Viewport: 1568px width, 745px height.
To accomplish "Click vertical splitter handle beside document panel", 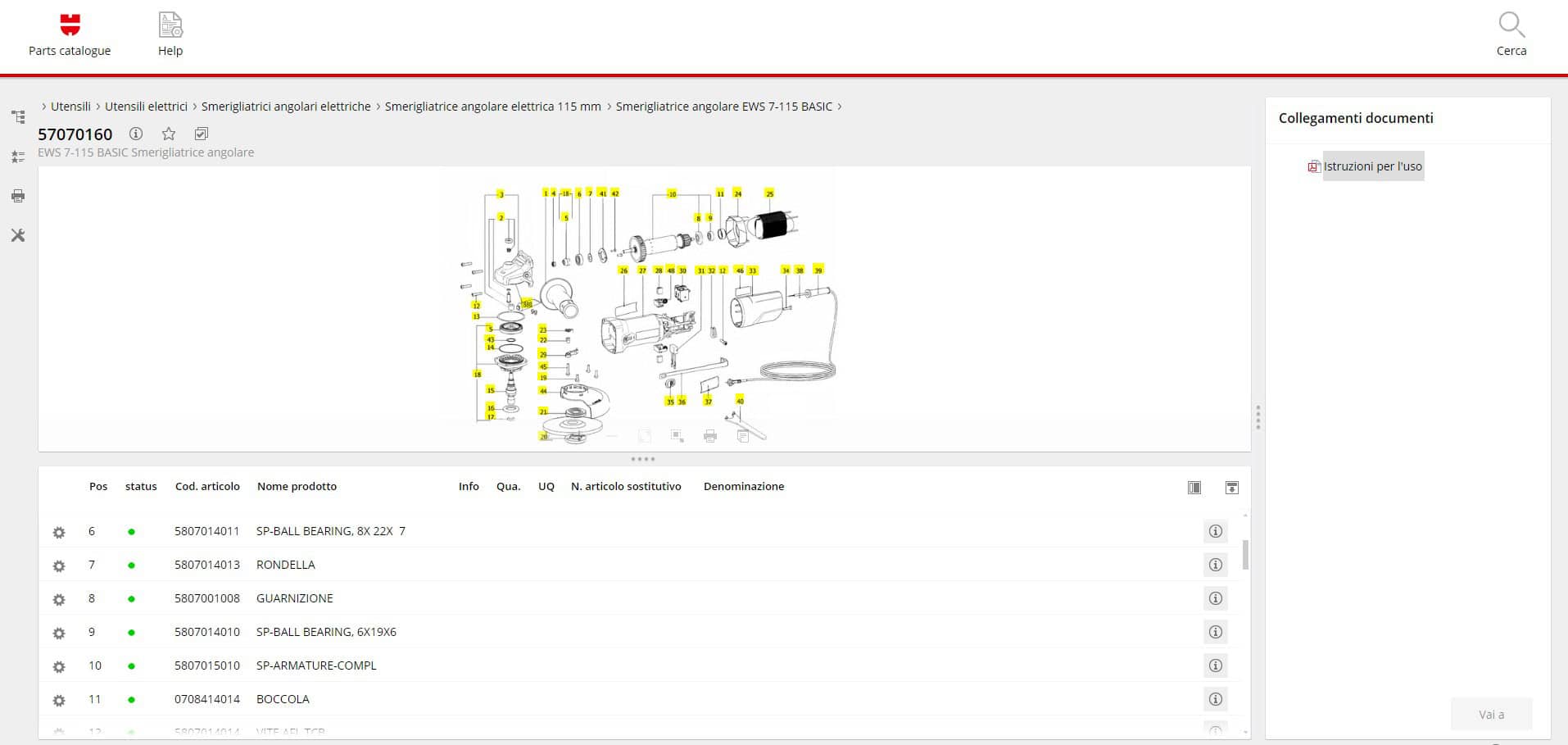I will [1258, 417].
